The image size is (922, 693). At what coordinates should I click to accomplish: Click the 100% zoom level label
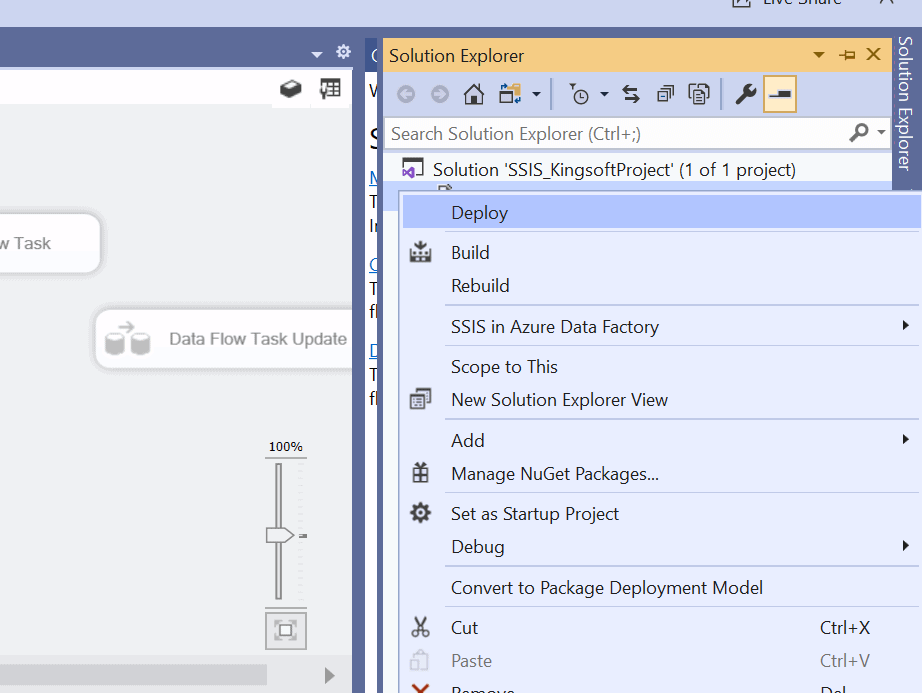tap(286, 447)
